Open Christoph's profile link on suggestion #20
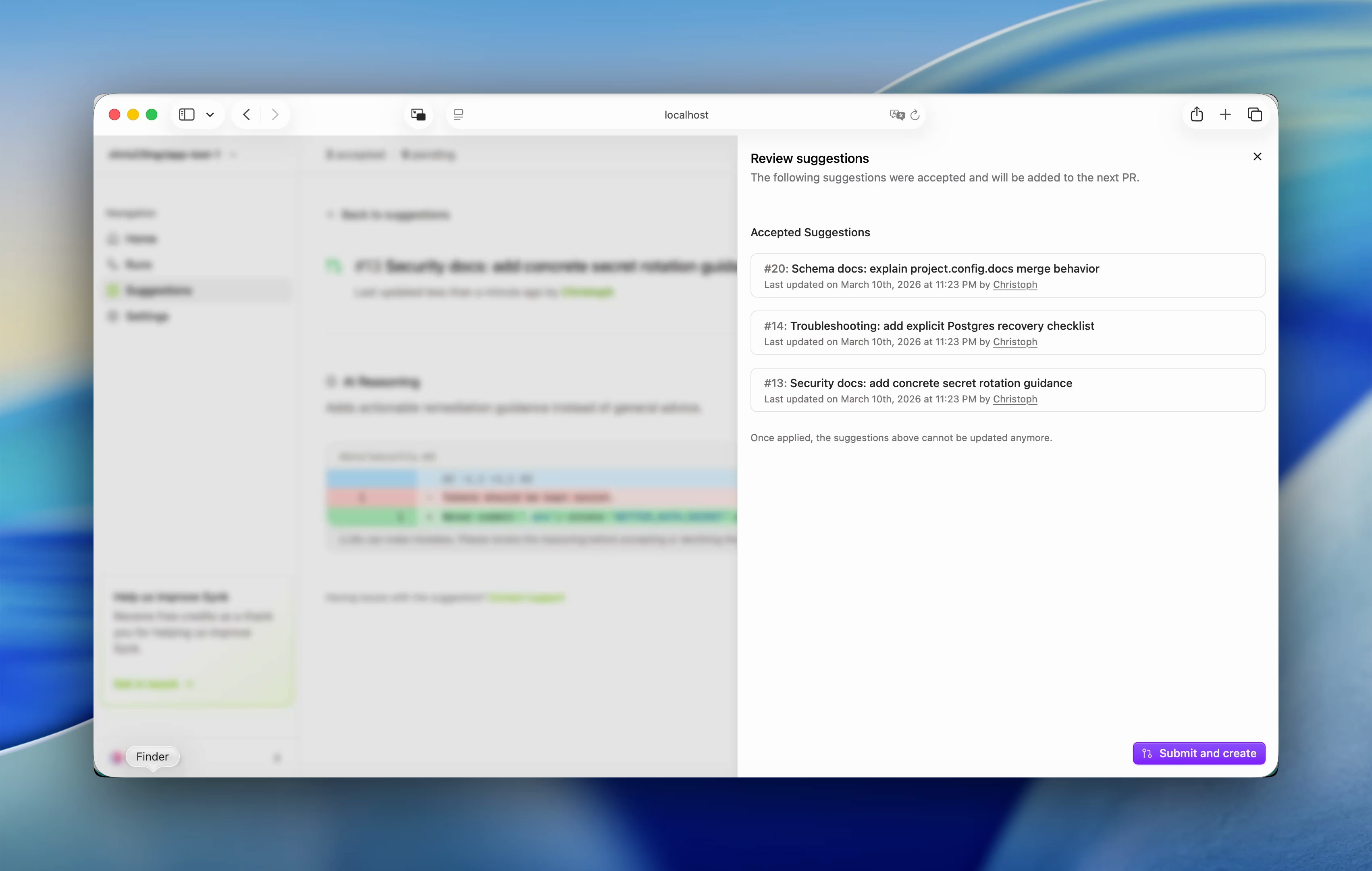 1014,284
